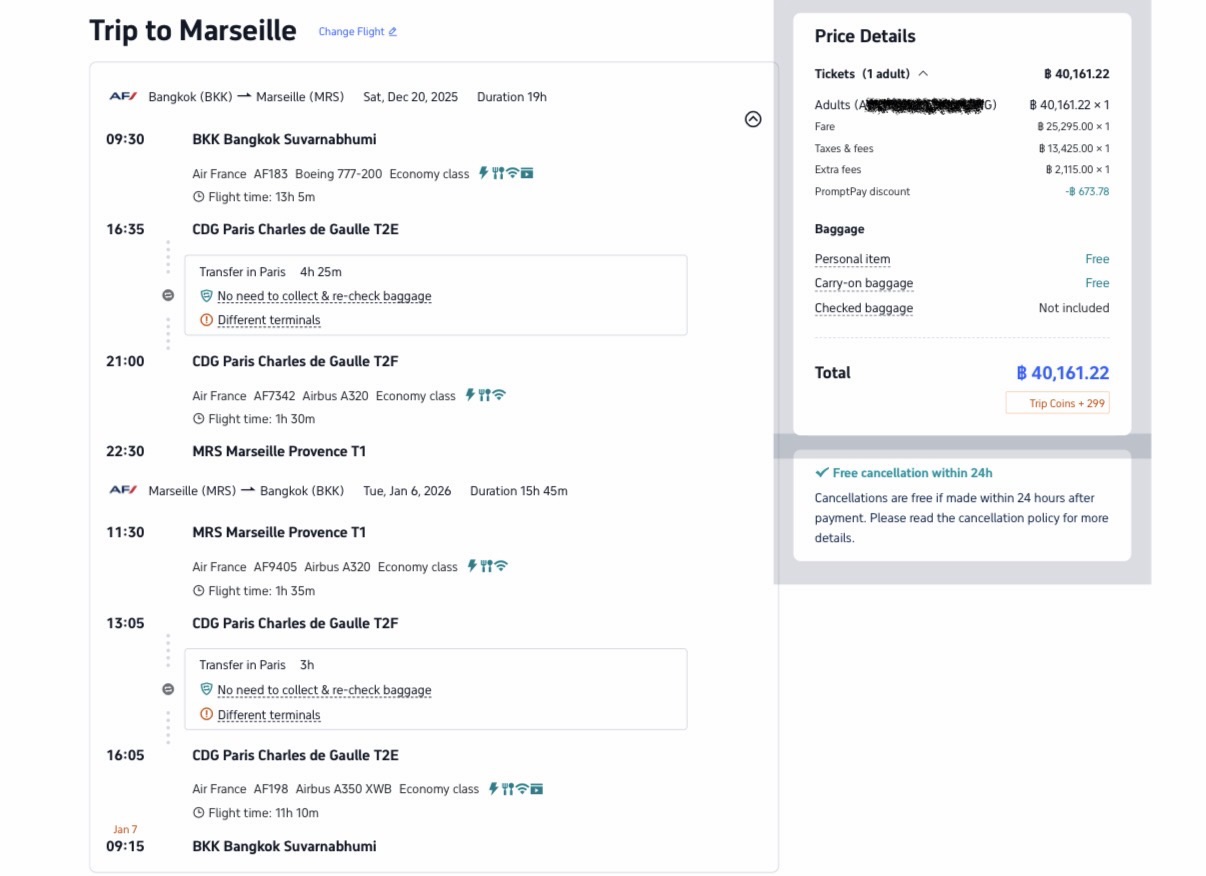Viewport: 1206px width, 876px height.
Task: Click the Air France logo beside Marseille to Bangkok
Action: point(123,491)
